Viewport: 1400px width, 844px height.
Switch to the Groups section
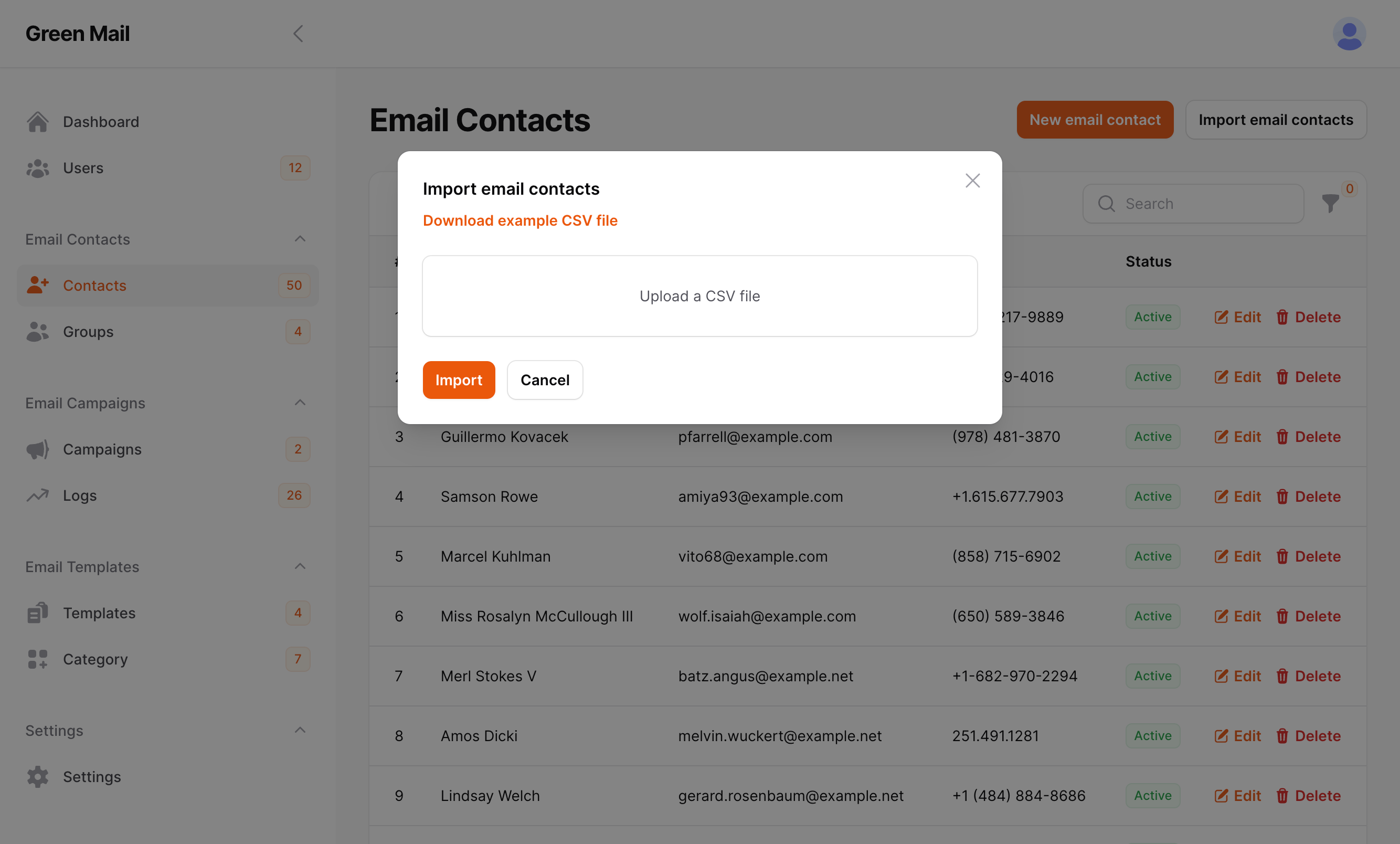click(x=88, y=331)
